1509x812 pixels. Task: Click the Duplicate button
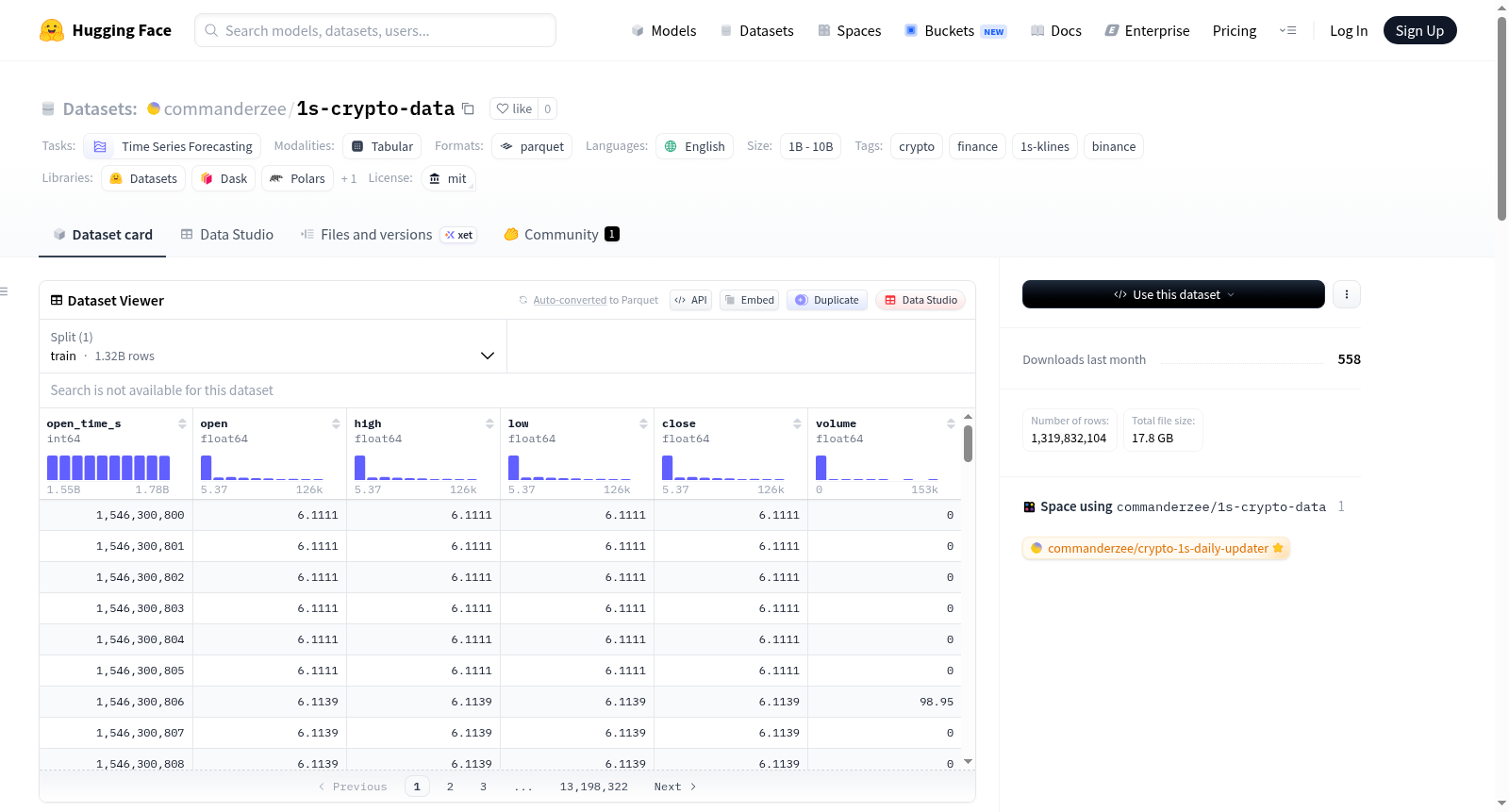point(827,300)
